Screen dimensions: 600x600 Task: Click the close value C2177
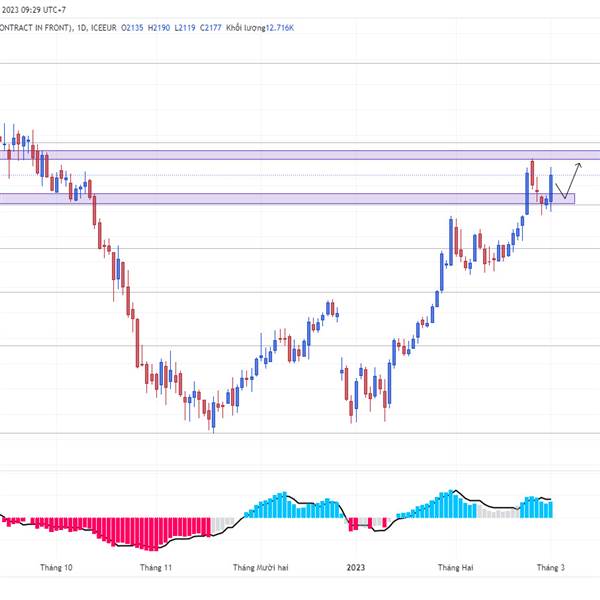click(x=211, y=28)
